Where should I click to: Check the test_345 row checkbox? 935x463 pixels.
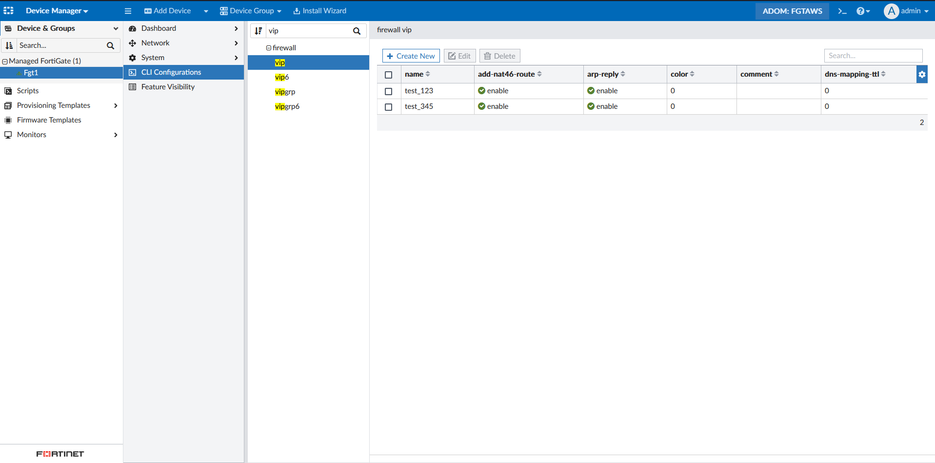pyautogui.click(x=389, y=107)
